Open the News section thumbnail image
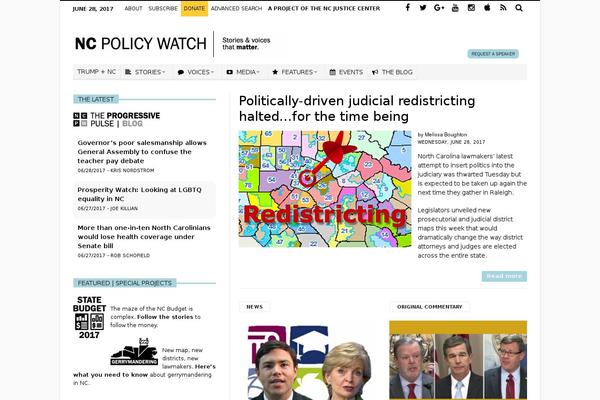The image size is (600, 400). (309, 361)
